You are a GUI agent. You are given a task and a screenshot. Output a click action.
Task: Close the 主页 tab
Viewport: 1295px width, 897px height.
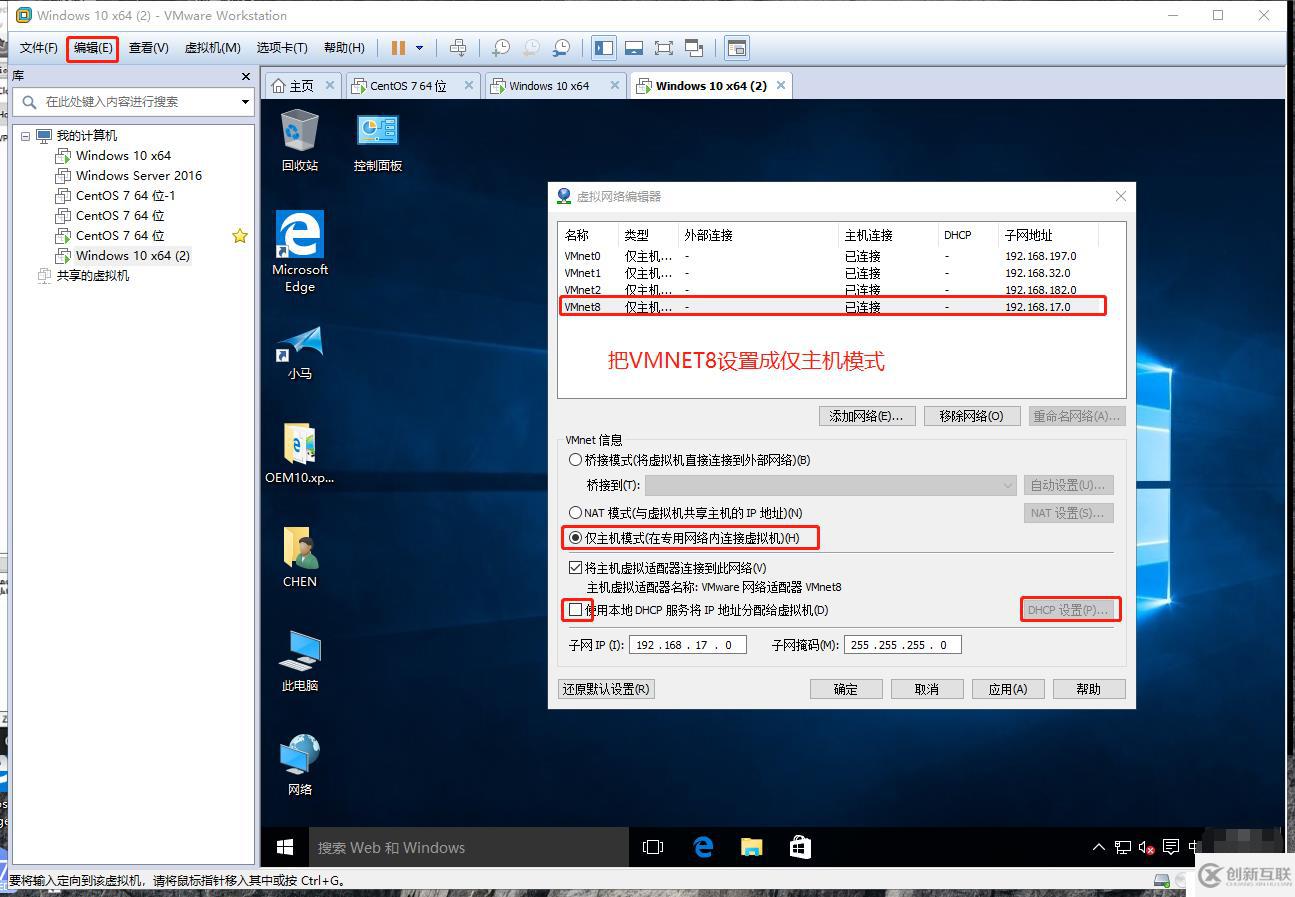[330, 86]
